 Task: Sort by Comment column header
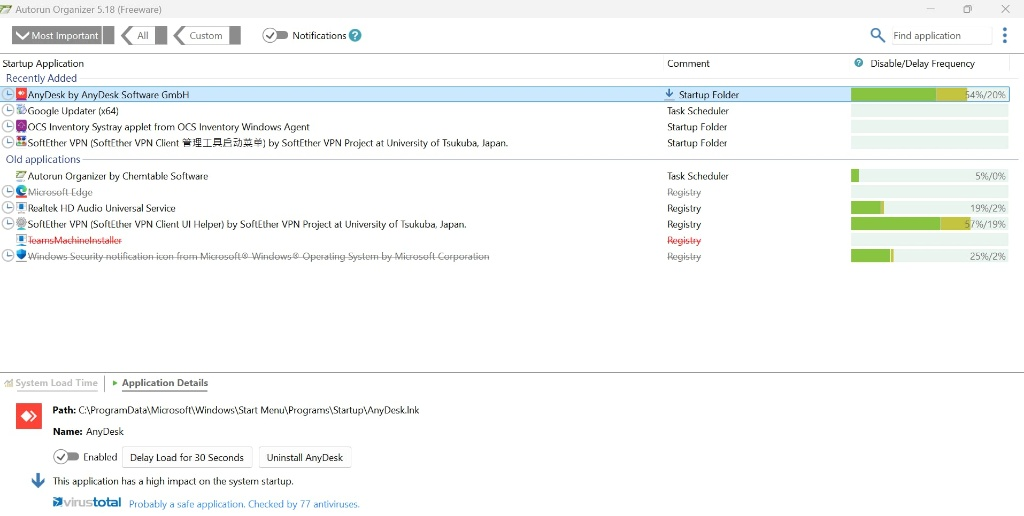(x=688, y=63)
